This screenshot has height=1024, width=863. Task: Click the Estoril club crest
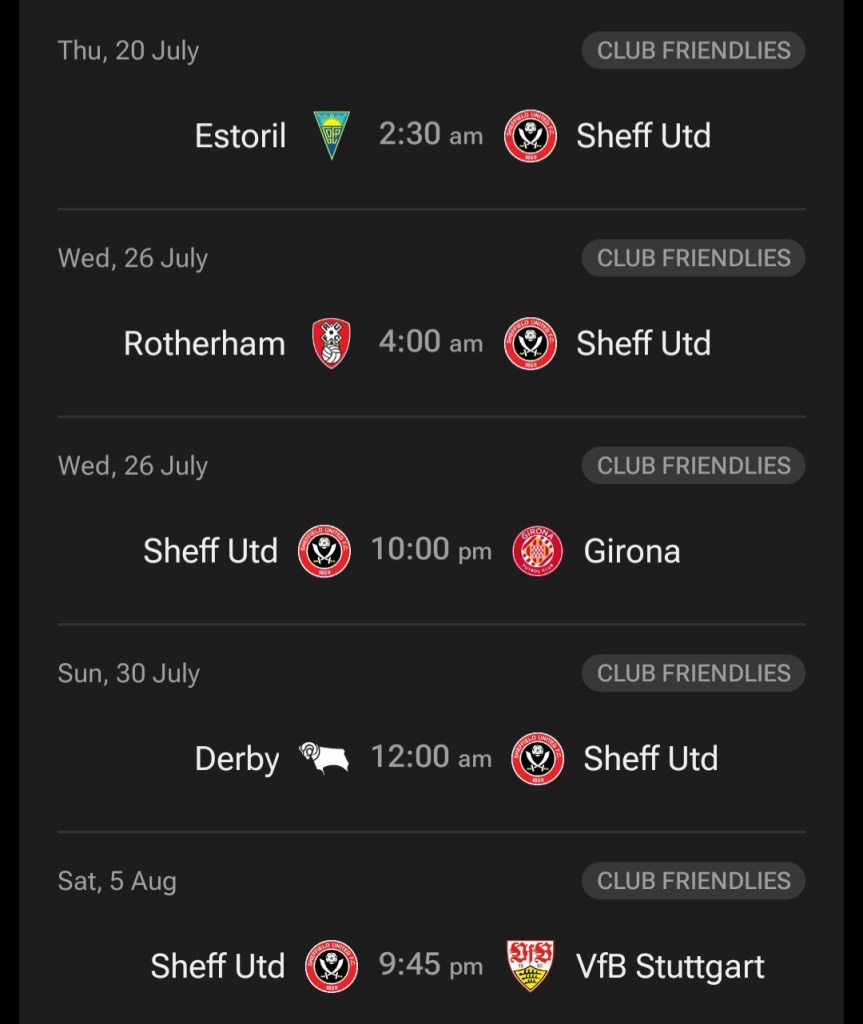(331, 136)
